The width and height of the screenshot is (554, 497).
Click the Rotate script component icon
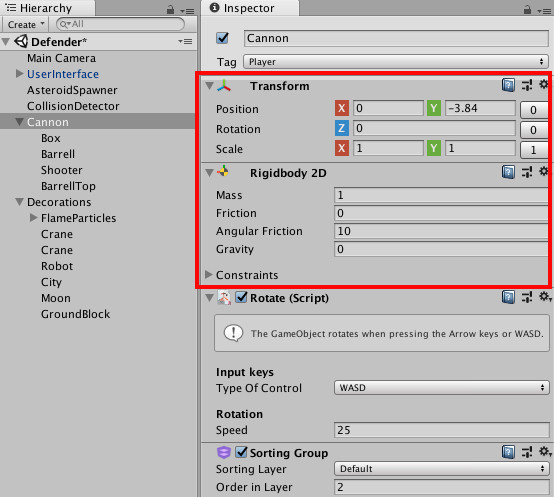(x=224, y=298)
